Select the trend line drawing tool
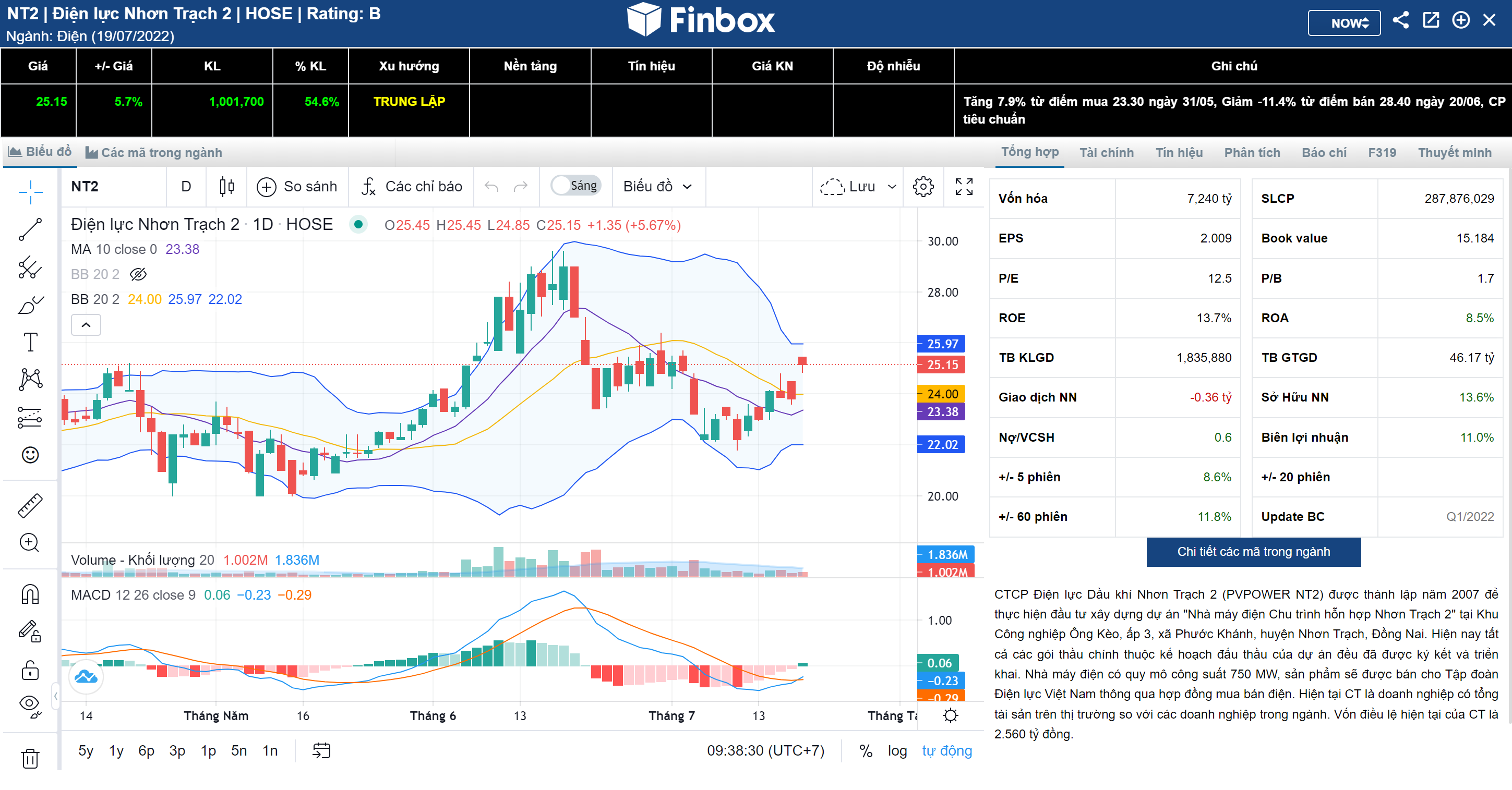 [x=30, y=229]
